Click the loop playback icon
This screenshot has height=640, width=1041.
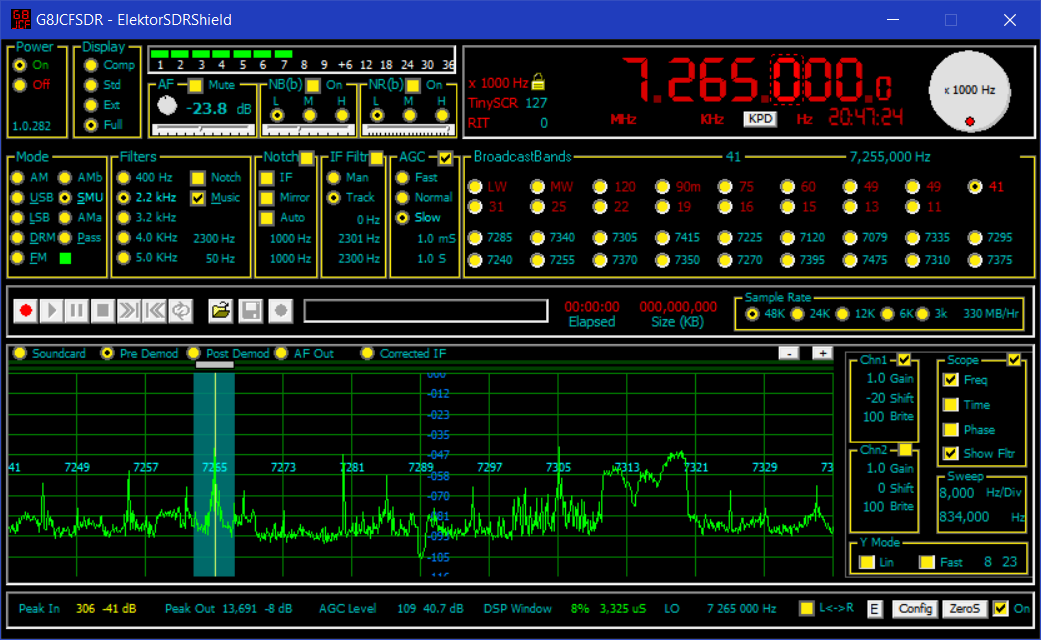[180, 311]
